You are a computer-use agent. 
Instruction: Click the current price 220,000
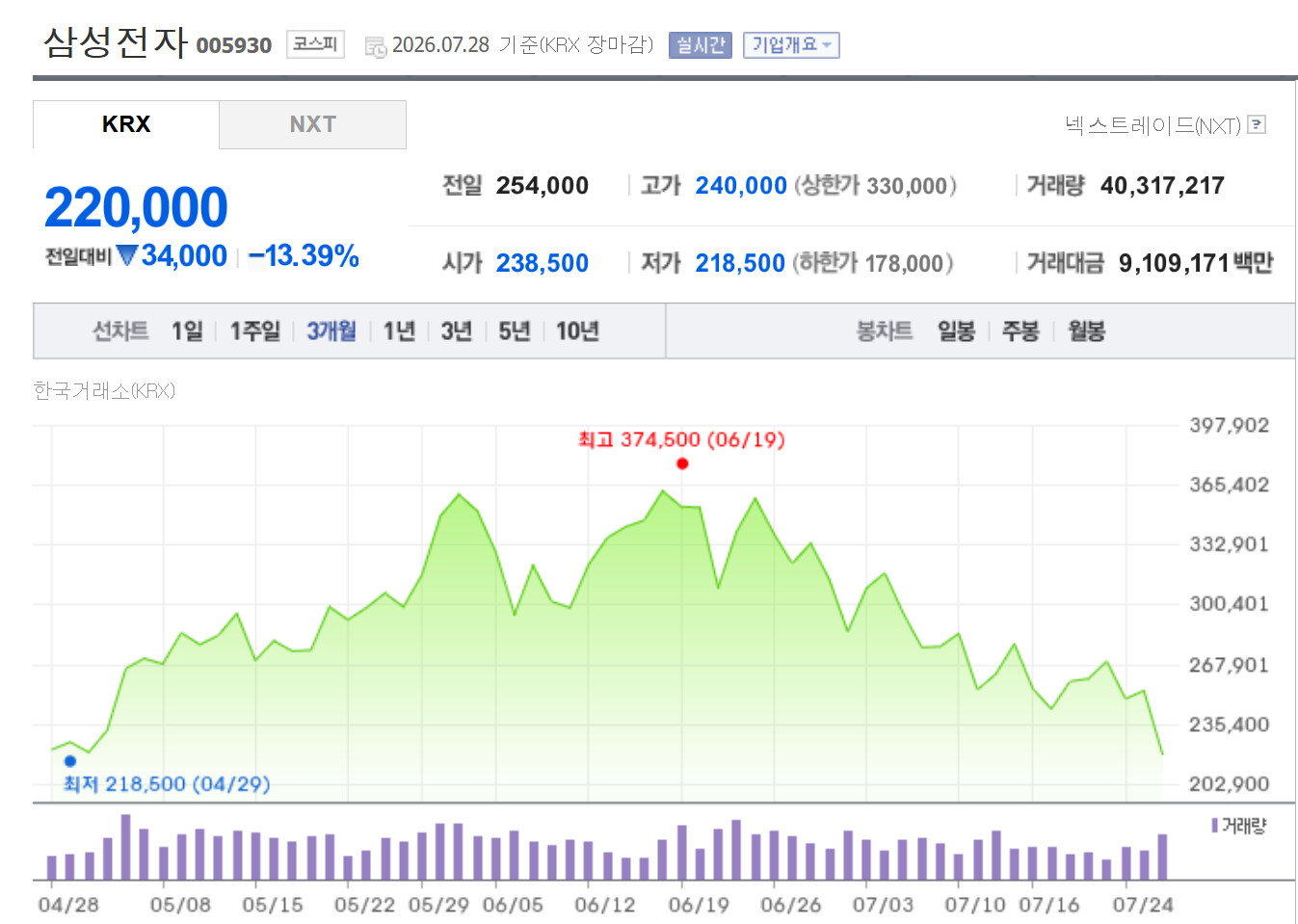(x=136, y=207)
